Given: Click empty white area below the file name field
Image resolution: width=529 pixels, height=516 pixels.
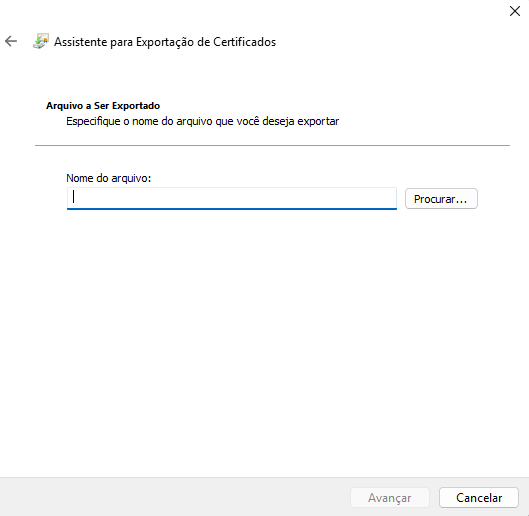Looking at the screenshot, I should (264, 337).
